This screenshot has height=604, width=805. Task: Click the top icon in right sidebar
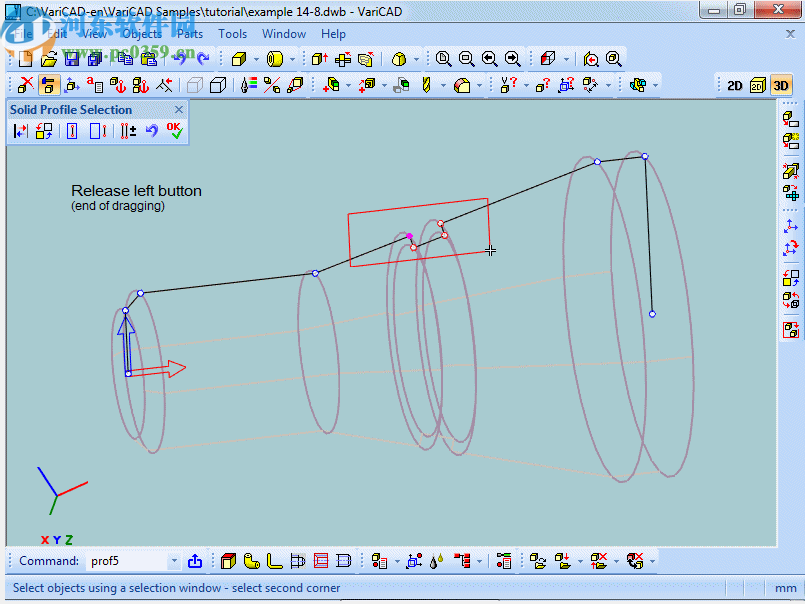coord(791,119)
